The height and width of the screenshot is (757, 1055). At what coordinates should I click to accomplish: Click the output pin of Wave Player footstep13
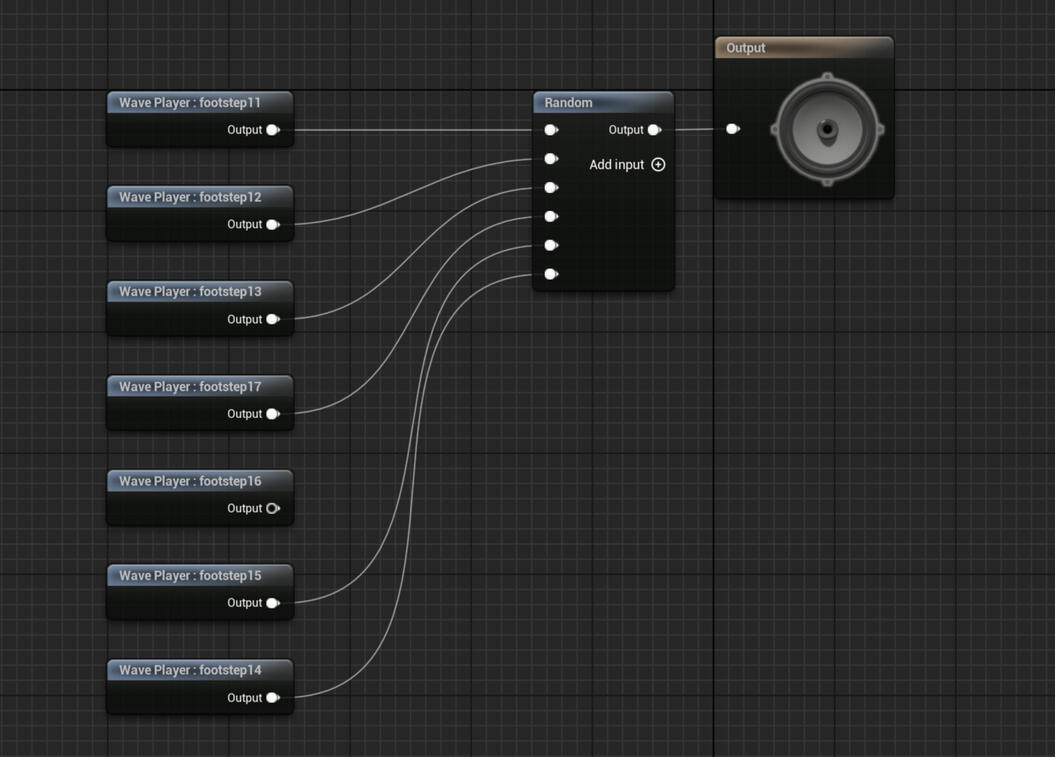click(272, 319)
